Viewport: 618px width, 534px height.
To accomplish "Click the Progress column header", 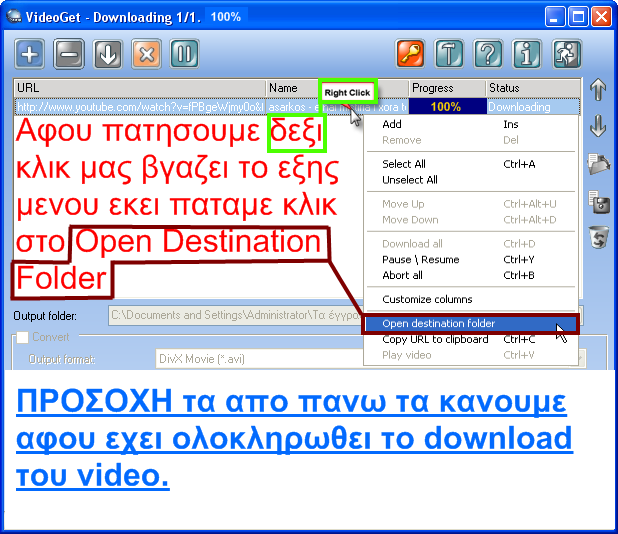I will tap(447, 88).
